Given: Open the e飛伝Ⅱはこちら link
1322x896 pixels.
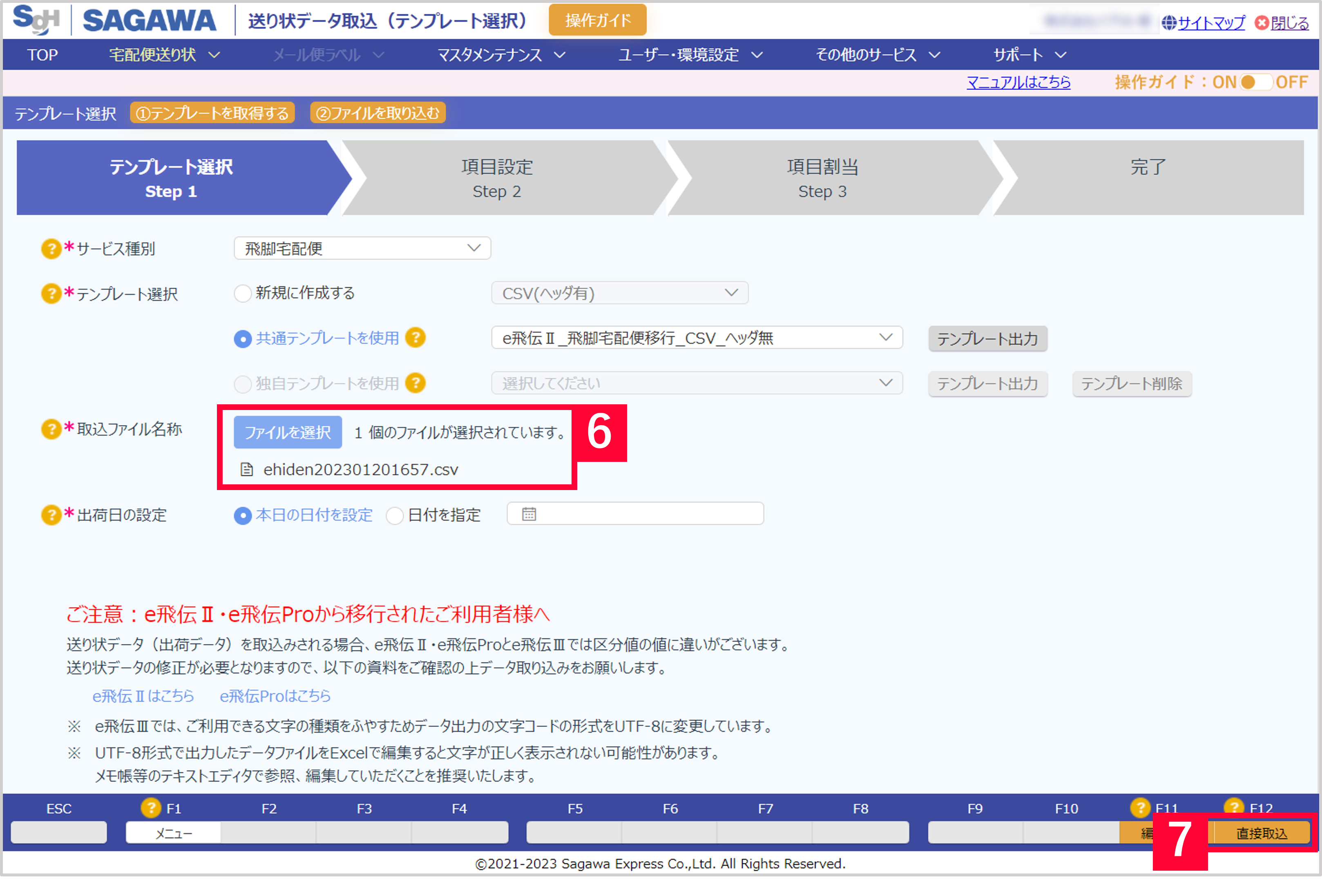Looking at the screenshot, I should (x=143, y=696).
